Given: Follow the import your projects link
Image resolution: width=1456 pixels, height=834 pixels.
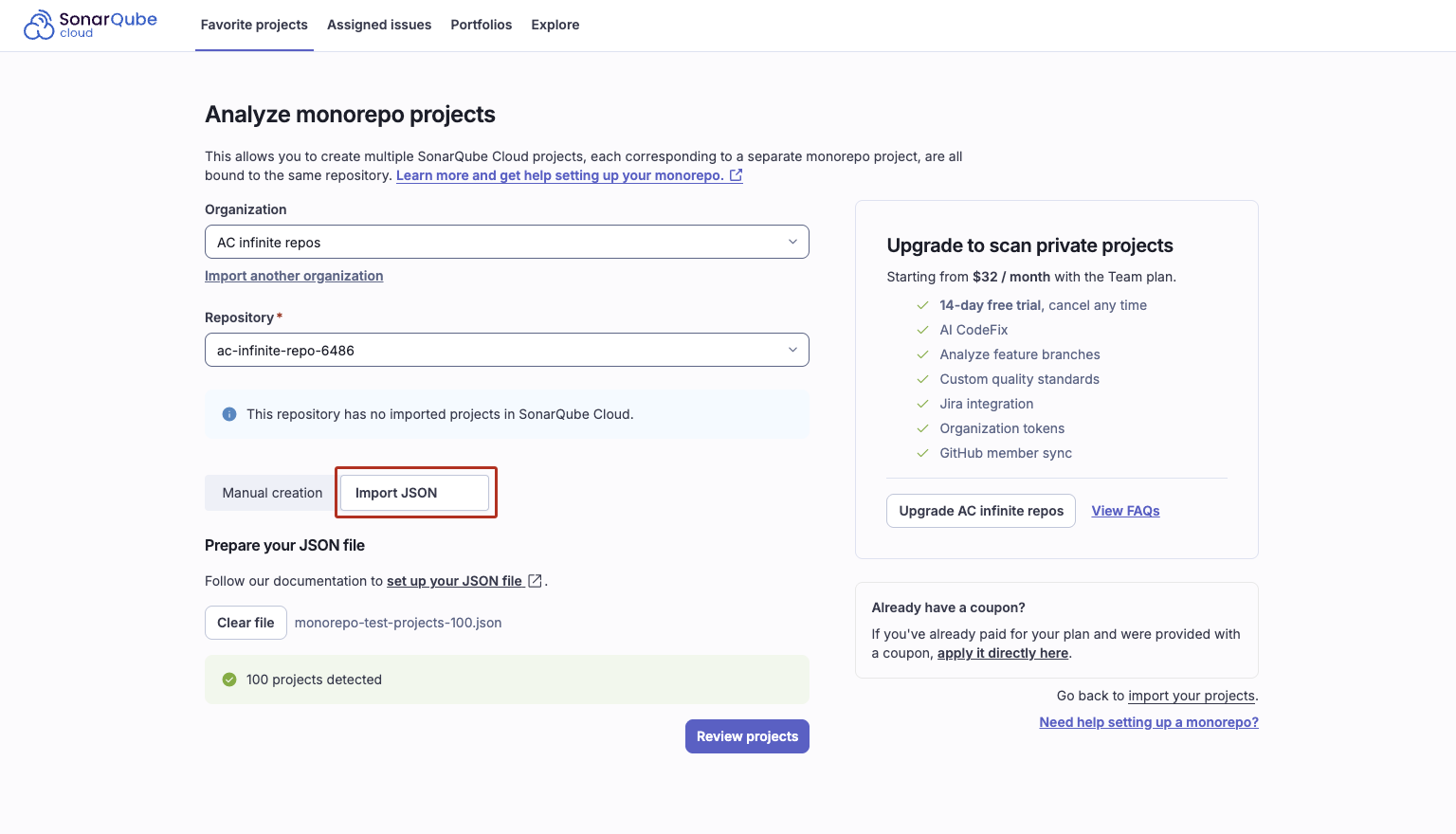Looking at the screenshot, I should click(x=1192, y=696).
